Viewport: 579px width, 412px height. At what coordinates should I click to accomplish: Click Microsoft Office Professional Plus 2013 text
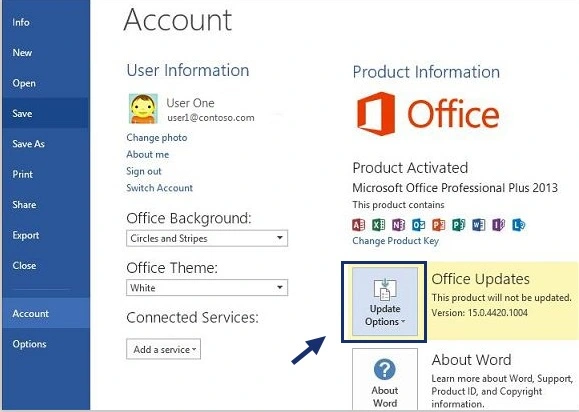coord(455,188)
